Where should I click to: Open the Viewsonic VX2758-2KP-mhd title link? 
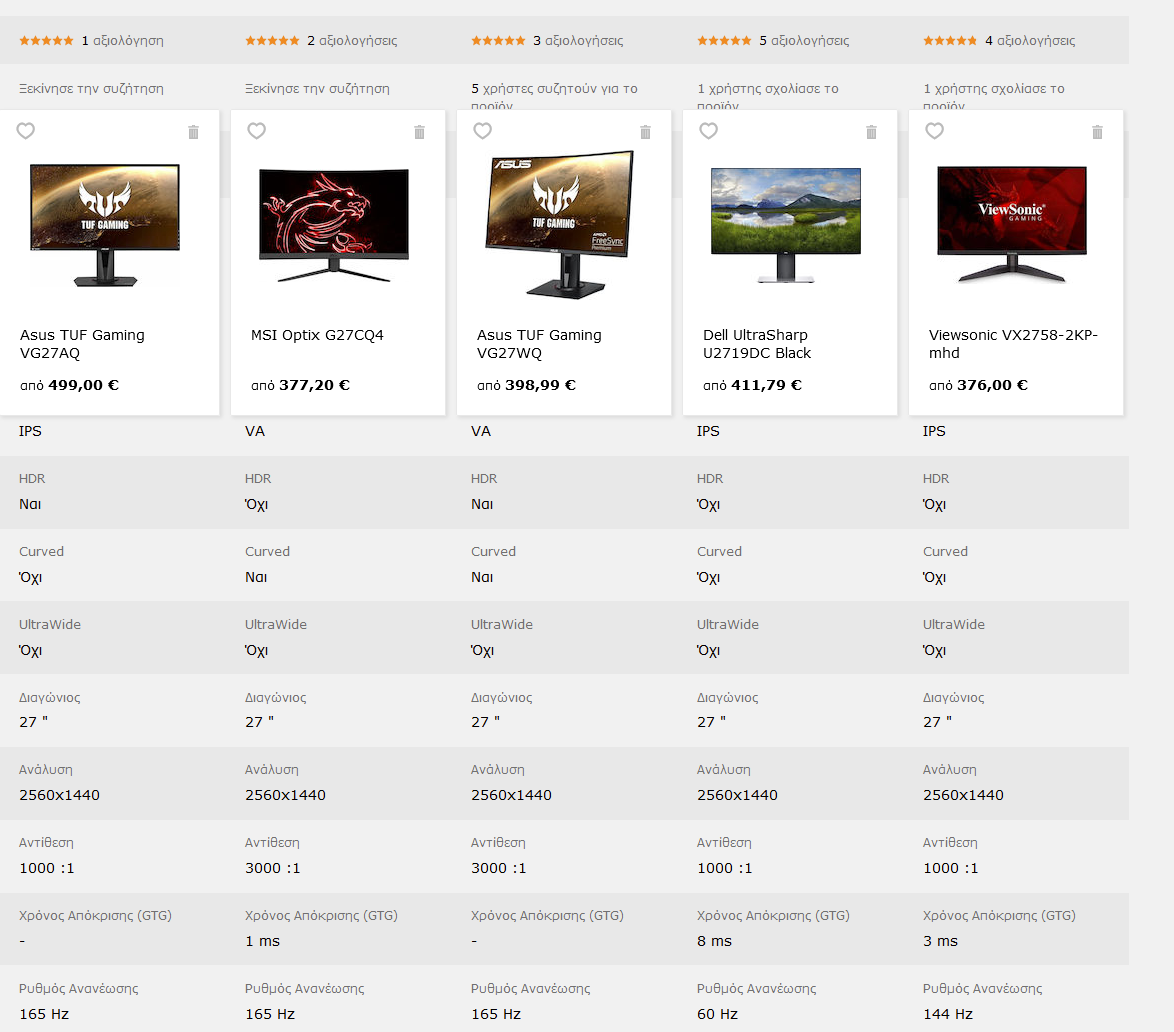[x=1013, y=344]
